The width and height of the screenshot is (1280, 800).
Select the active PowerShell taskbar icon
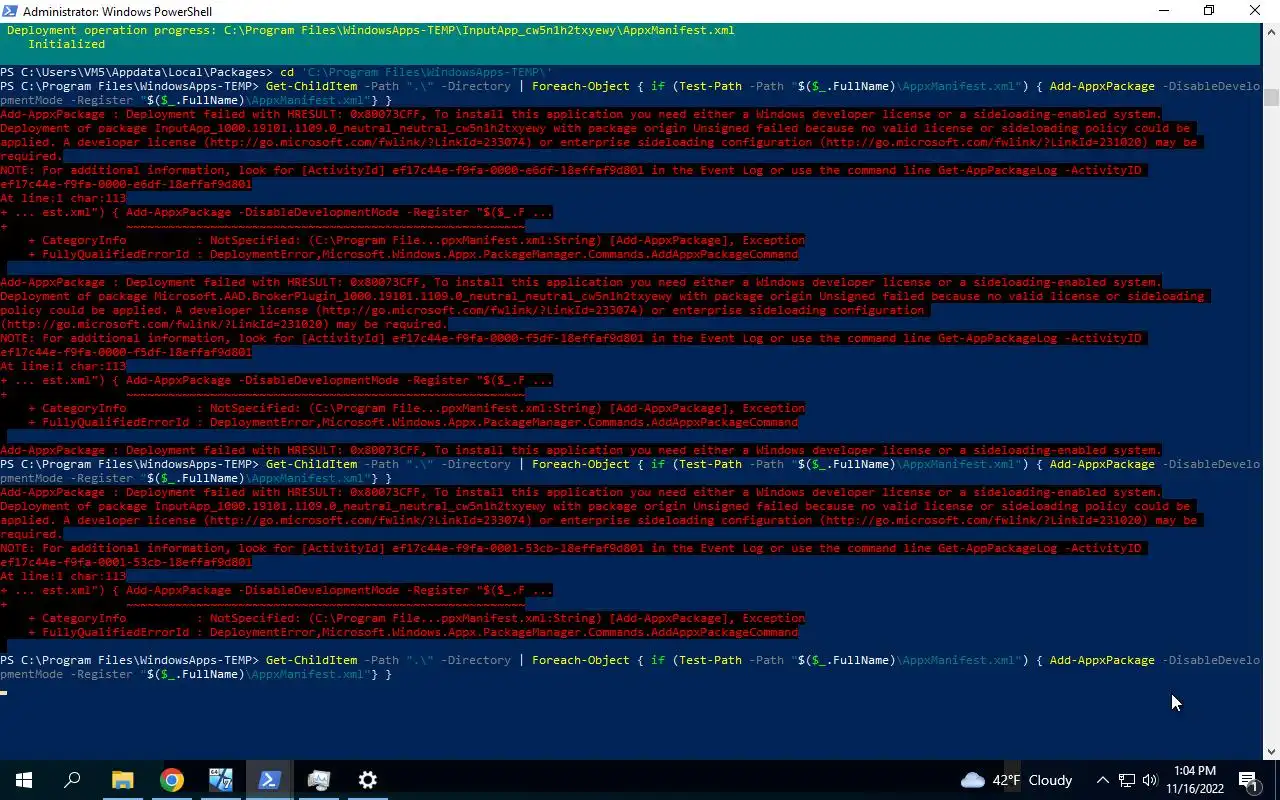[270, 780]
